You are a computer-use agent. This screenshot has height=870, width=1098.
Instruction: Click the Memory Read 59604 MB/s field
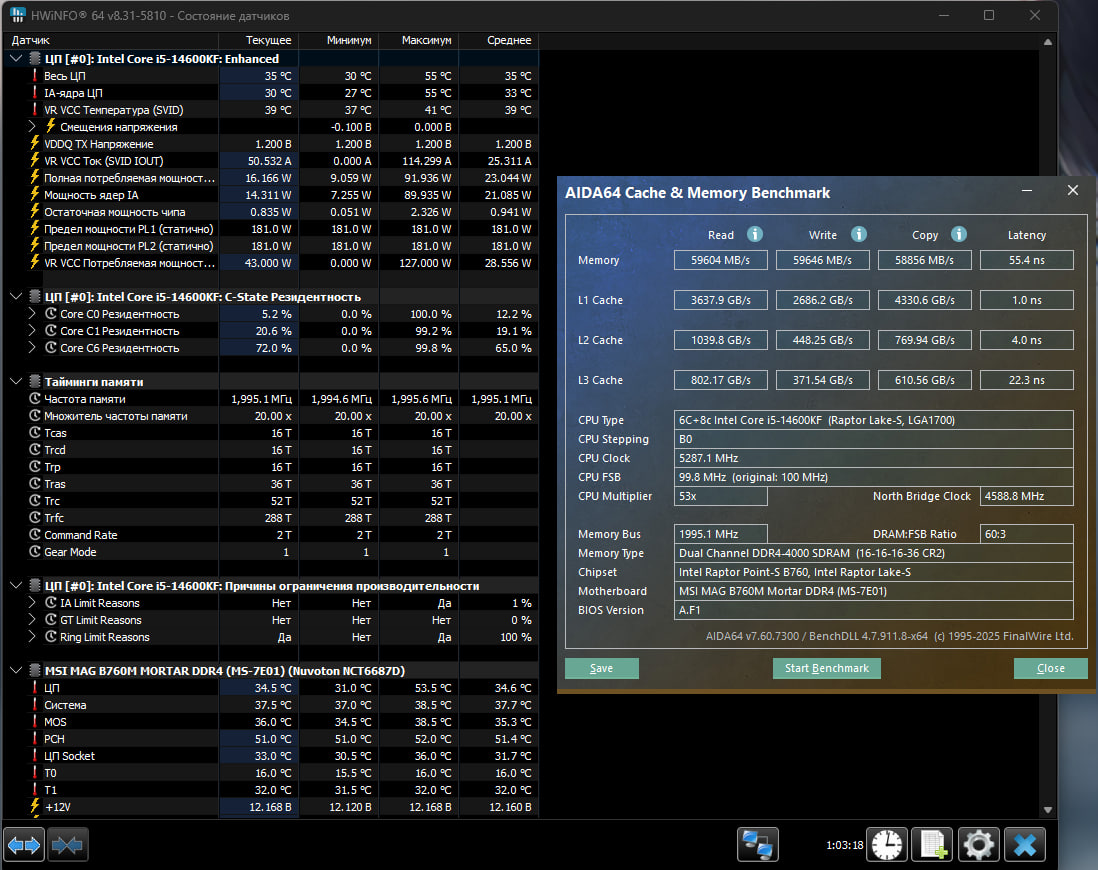(720, 260)
